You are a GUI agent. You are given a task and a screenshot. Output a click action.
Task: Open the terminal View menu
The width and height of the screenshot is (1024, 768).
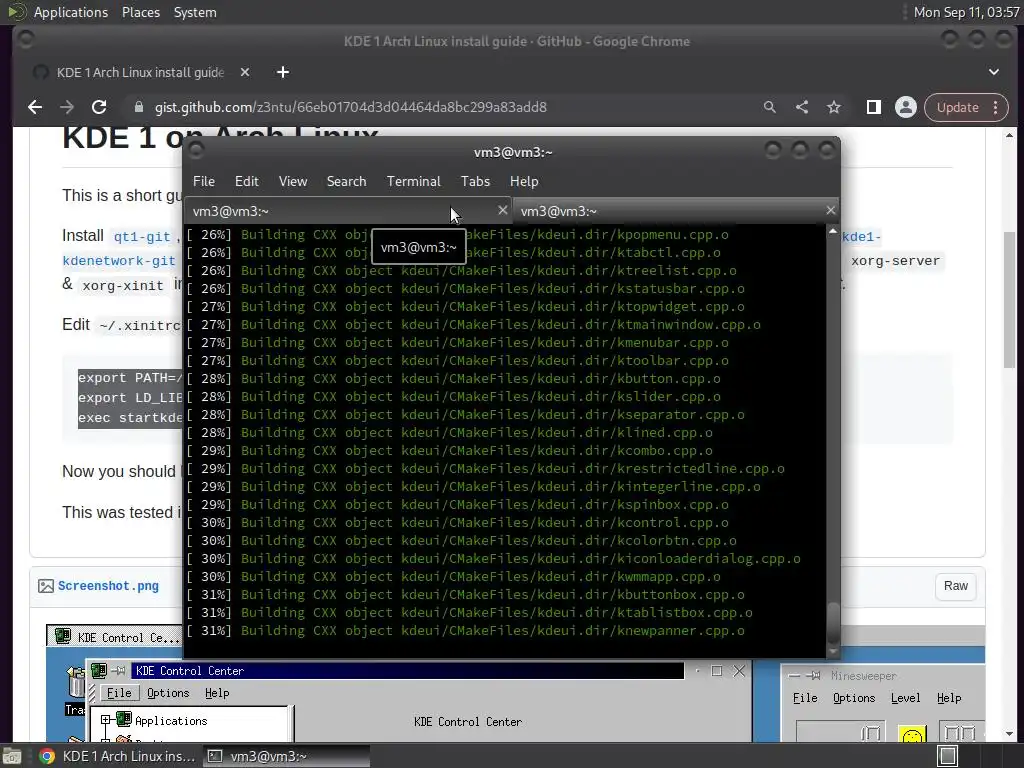pyautogui.click(x=293, y=182)
